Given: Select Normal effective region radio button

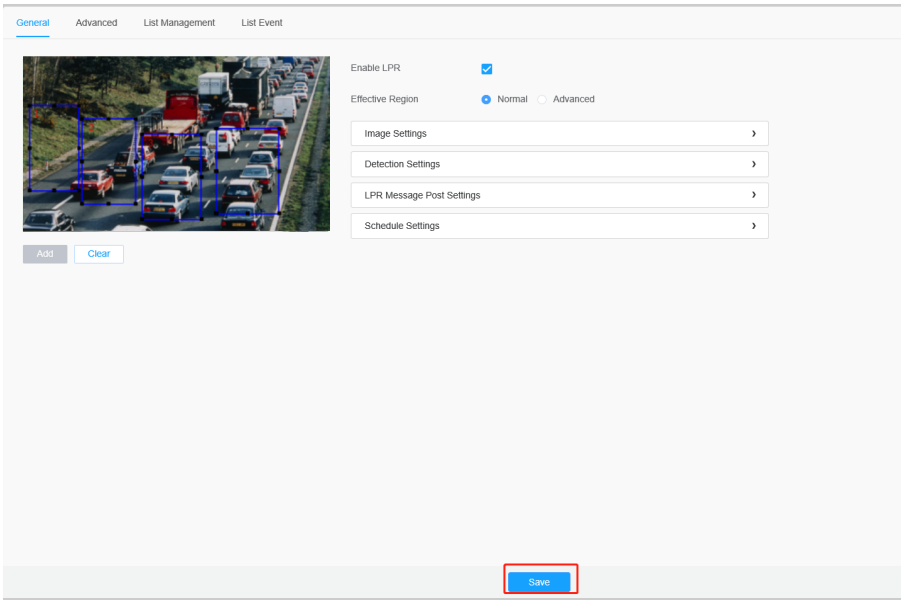Looking at the screenshot, I should (486, 100).
